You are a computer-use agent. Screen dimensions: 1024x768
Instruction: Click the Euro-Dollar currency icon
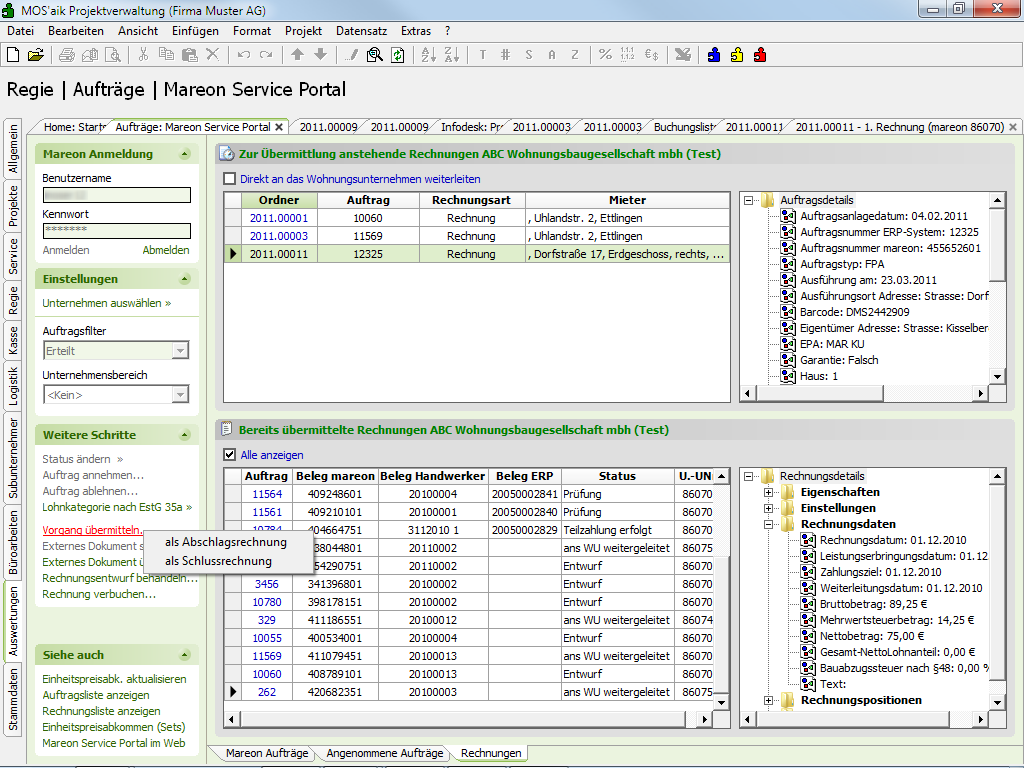(651, 55)
